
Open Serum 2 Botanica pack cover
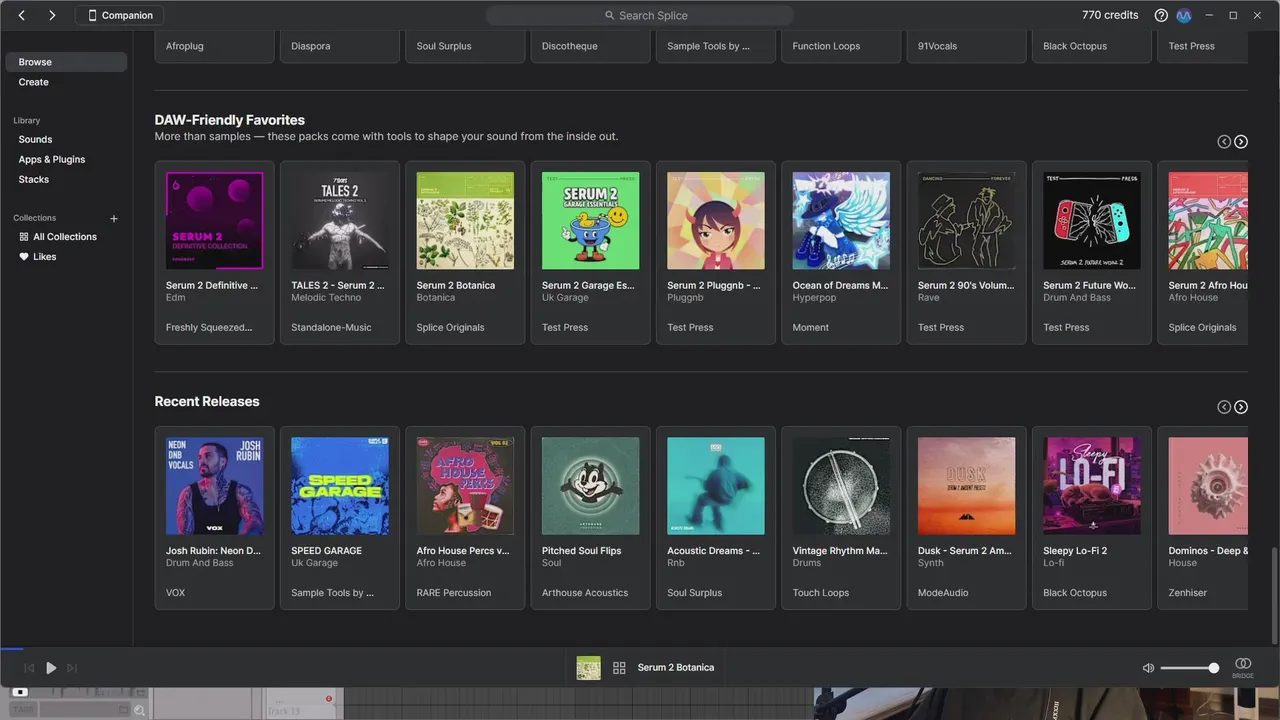(465, 221)
